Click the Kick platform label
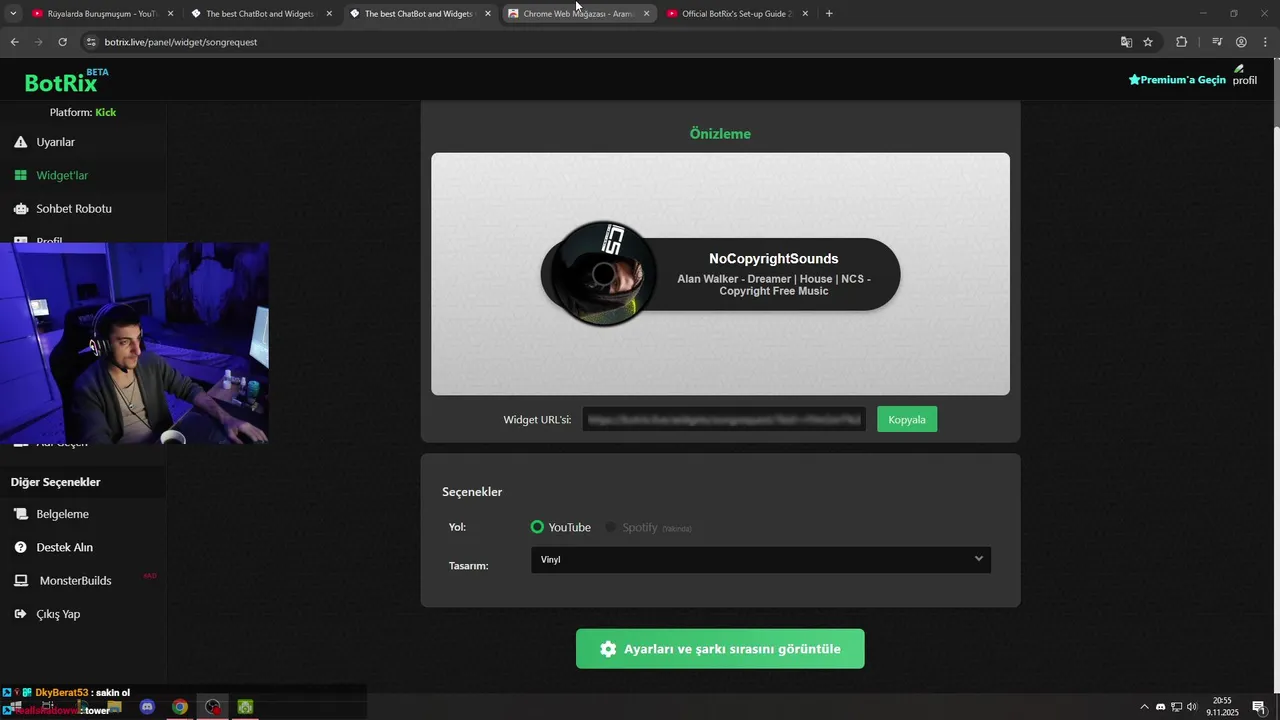This screenshot has height=720, width=1280. coord(106,112)
